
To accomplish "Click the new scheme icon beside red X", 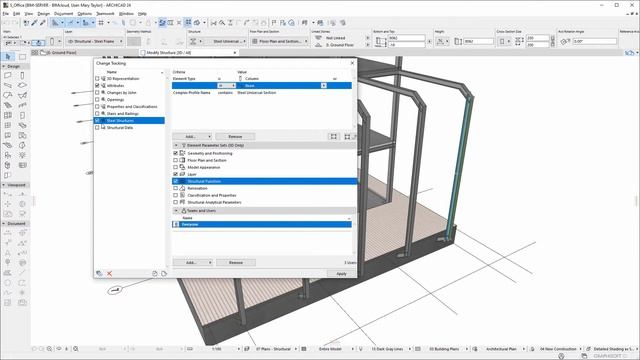I will (99, 273).
